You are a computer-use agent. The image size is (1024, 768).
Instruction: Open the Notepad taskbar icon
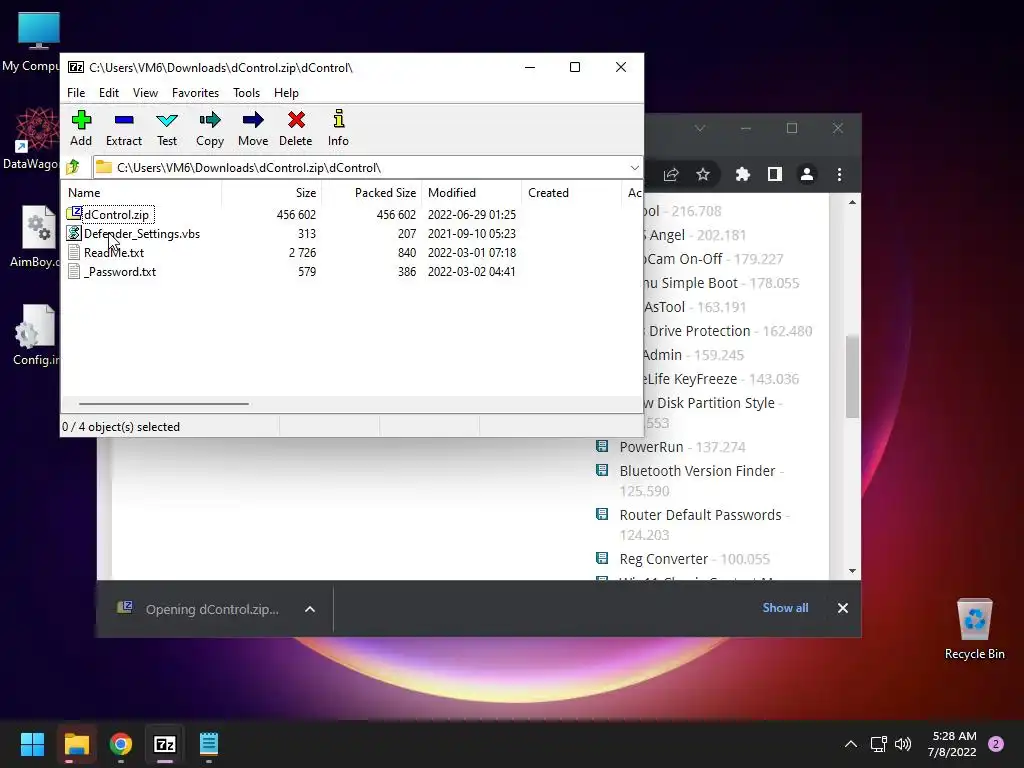pyautogui.click(x=209, y=744)
